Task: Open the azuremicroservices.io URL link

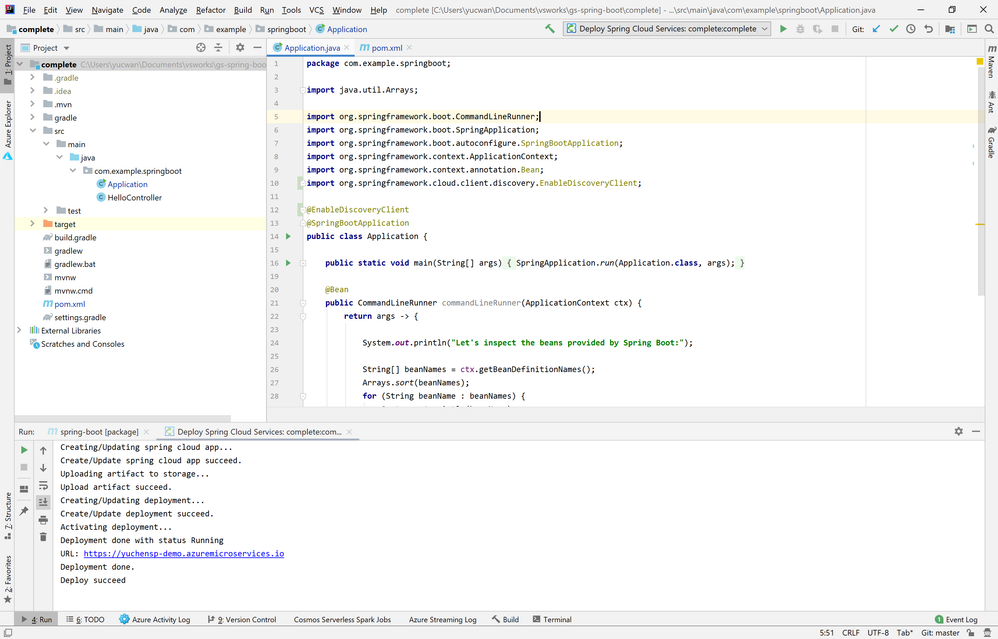Action: click(x=184, y=554)
